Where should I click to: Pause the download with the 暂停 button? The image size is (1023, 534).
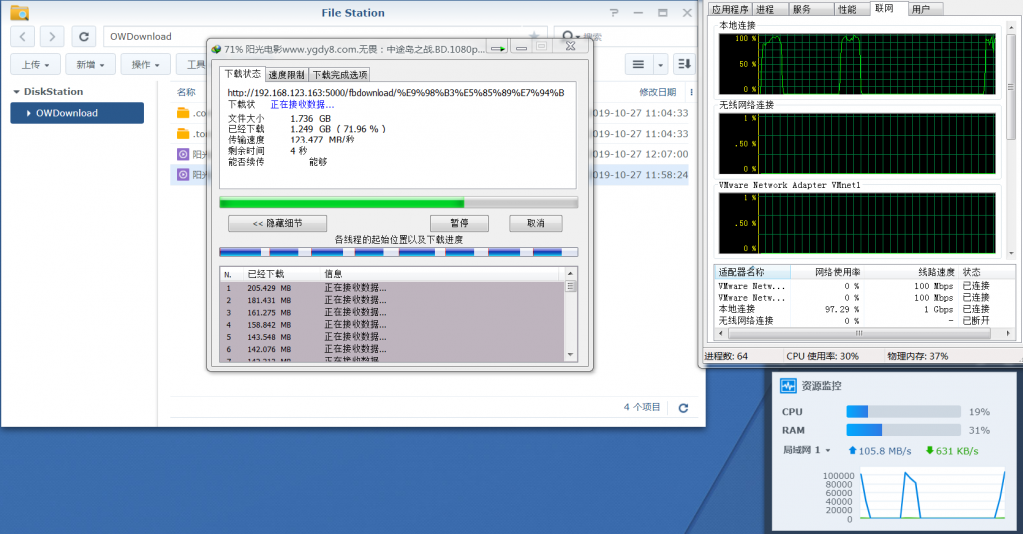click(x=459, y=223)
